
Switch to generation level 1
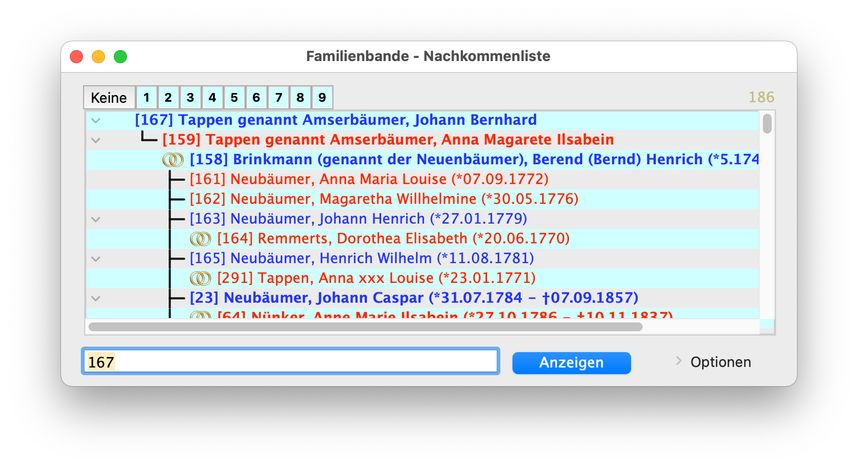pyautogui.click(x=146, y=98)
